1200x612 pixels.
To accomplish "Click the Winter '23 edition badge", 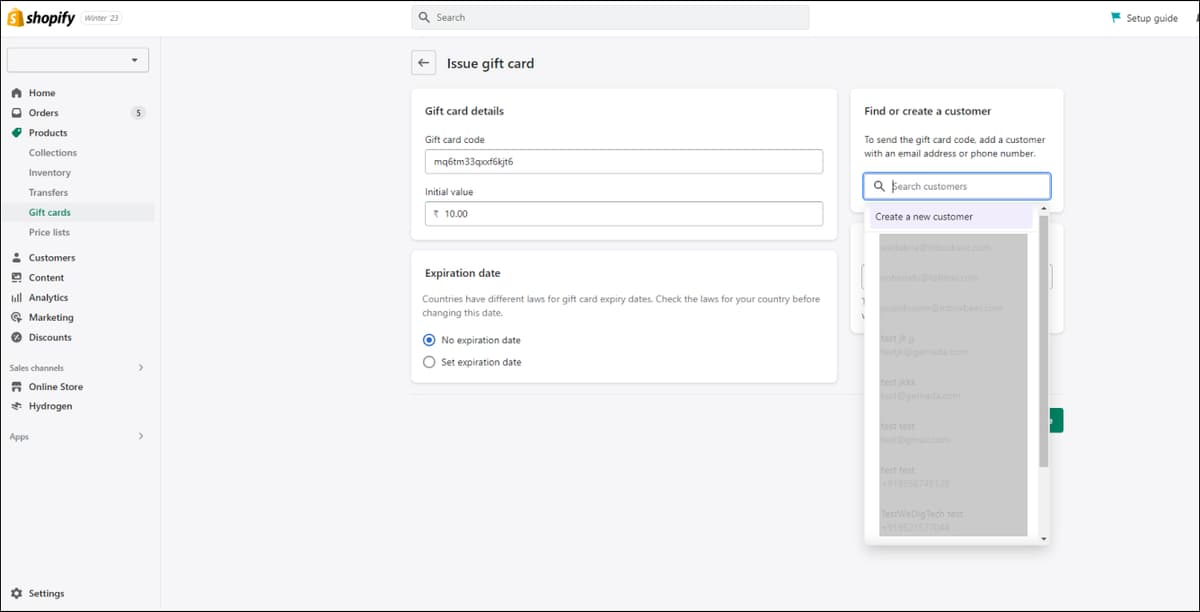I will click(x=103, y=18).
